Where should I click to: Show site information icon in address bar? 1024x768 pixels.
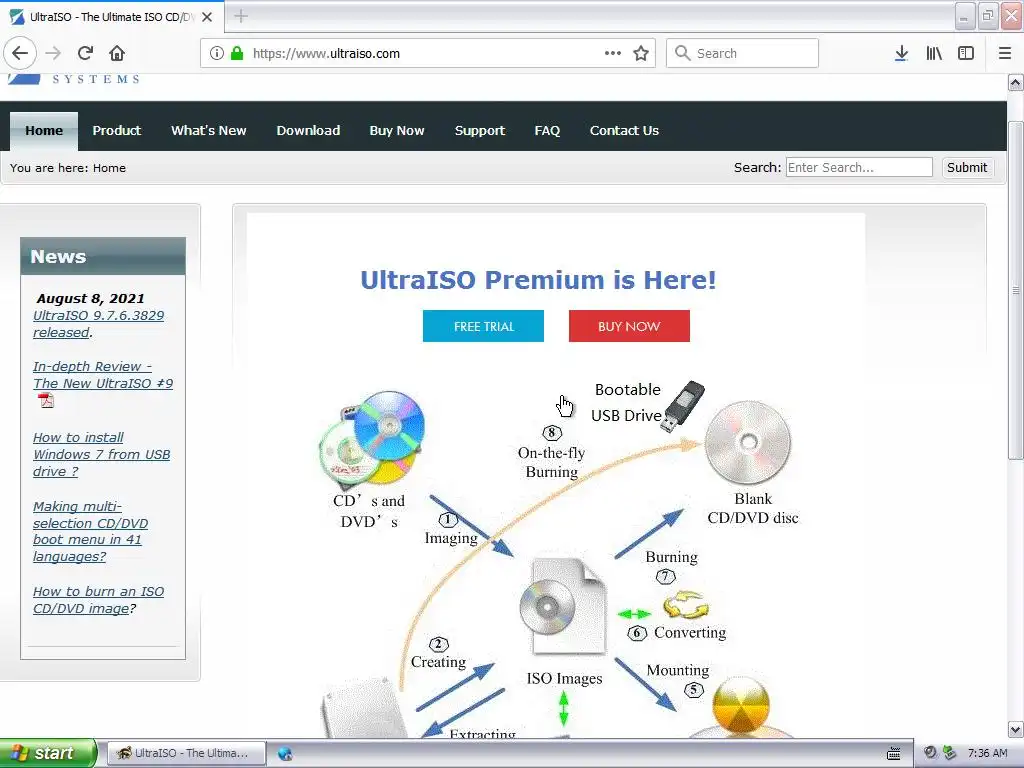[216, 53]
